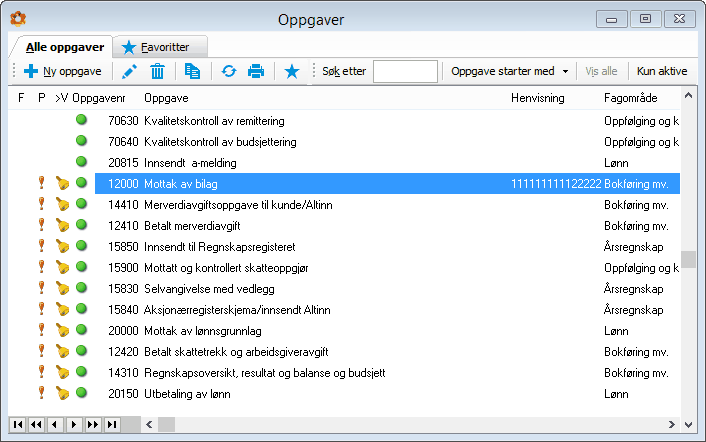Click the refresh arrows icon
This screenshot has width=706, height=442.
(x=229, y=71)
